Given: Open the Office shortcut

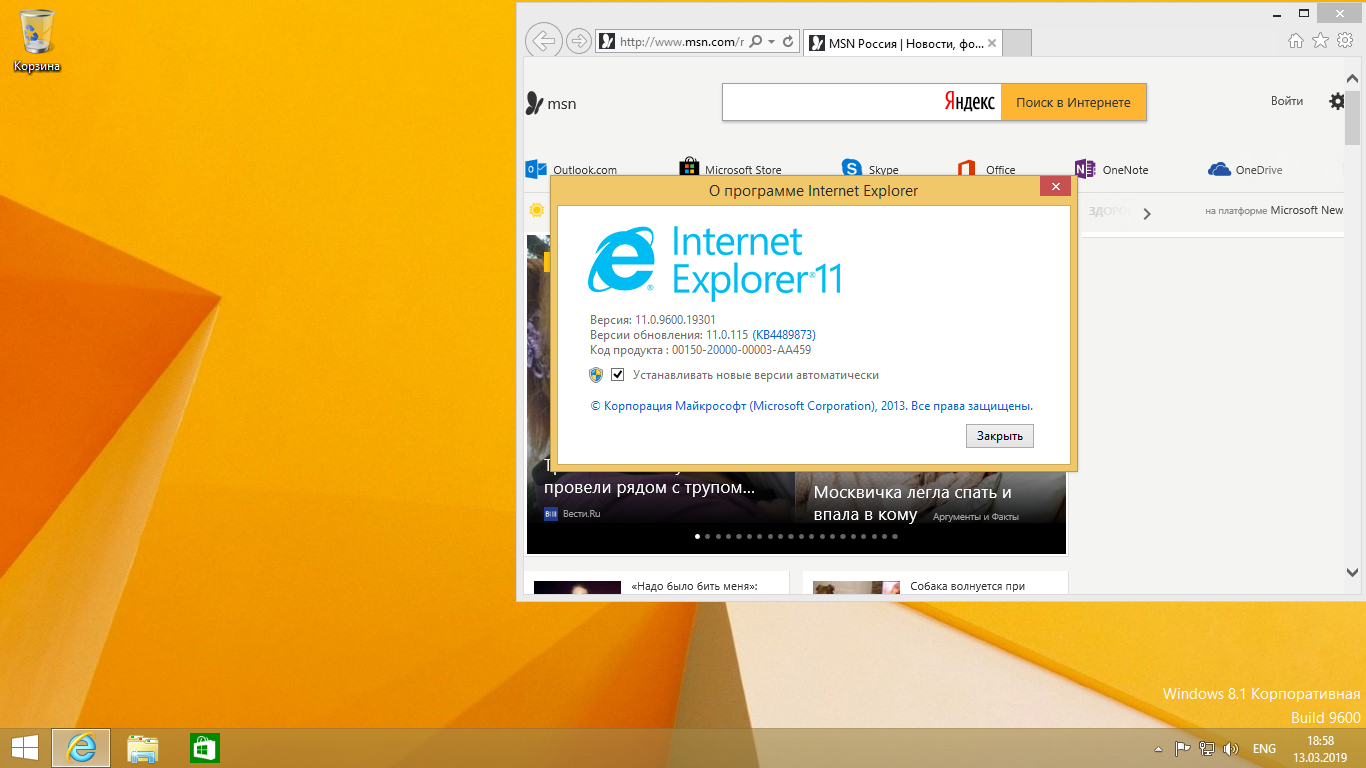Looking at the screenshot, I should (986, 169).
